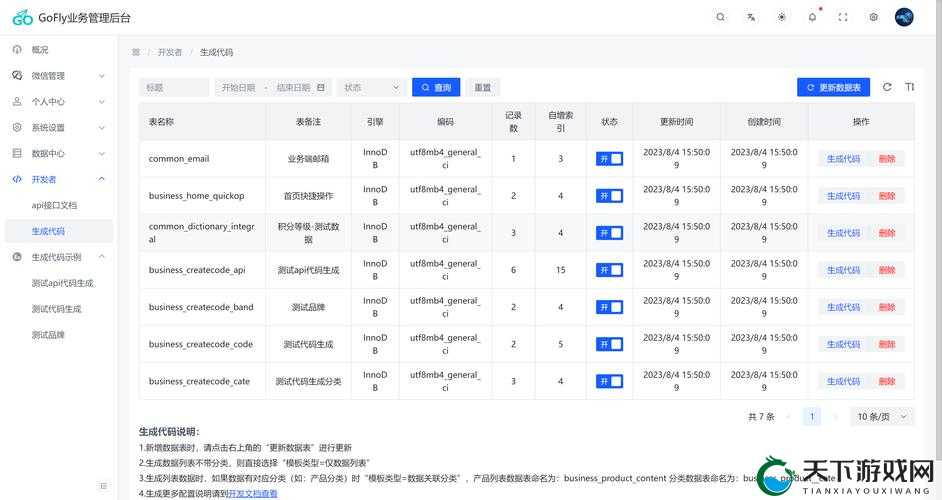Image resolution: width=942 pixels, height=500 pixels.
Task: Expand the 微信管理 menu chevron
Action: tap(102, 76)
